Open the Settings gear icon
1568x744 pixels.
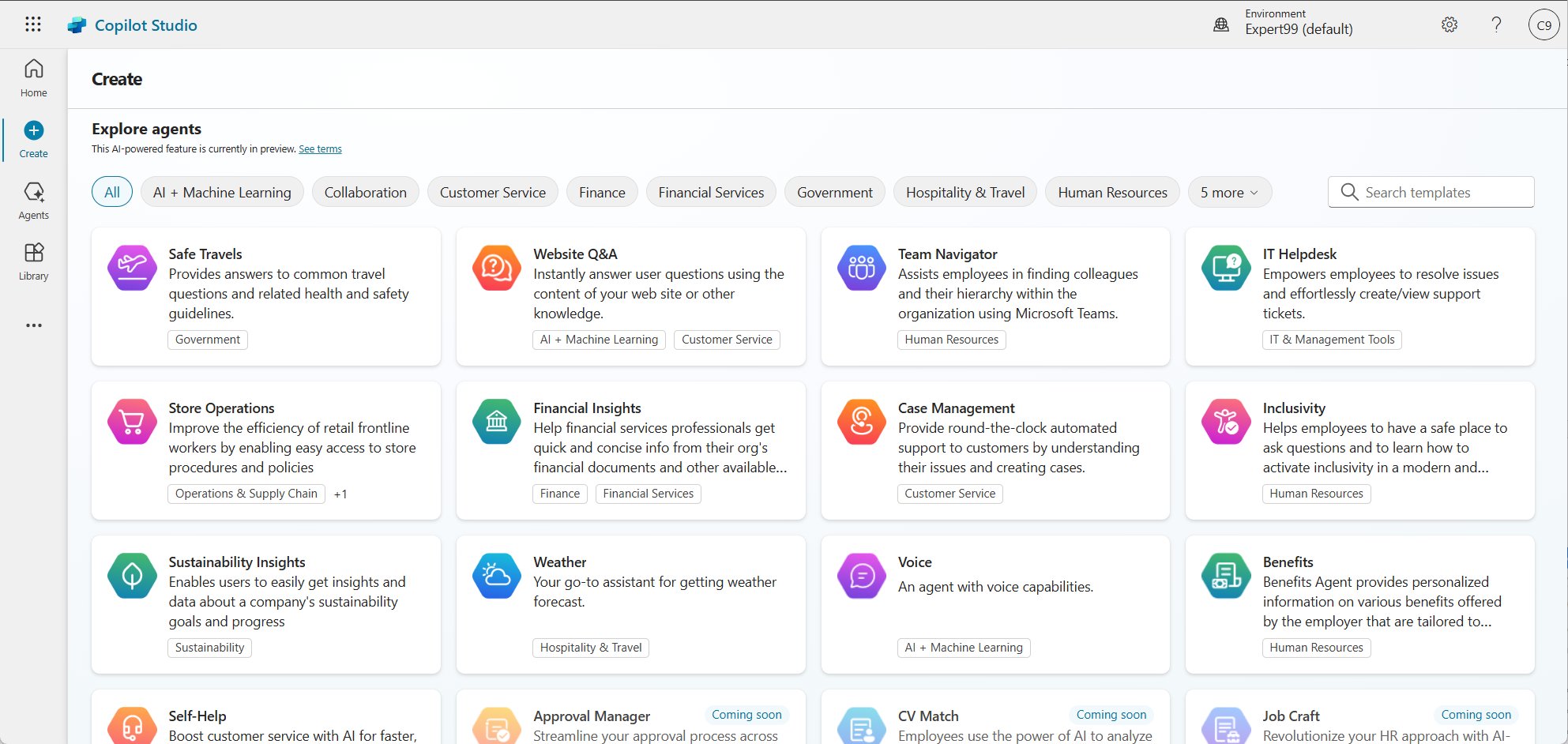coord(1450,24)
